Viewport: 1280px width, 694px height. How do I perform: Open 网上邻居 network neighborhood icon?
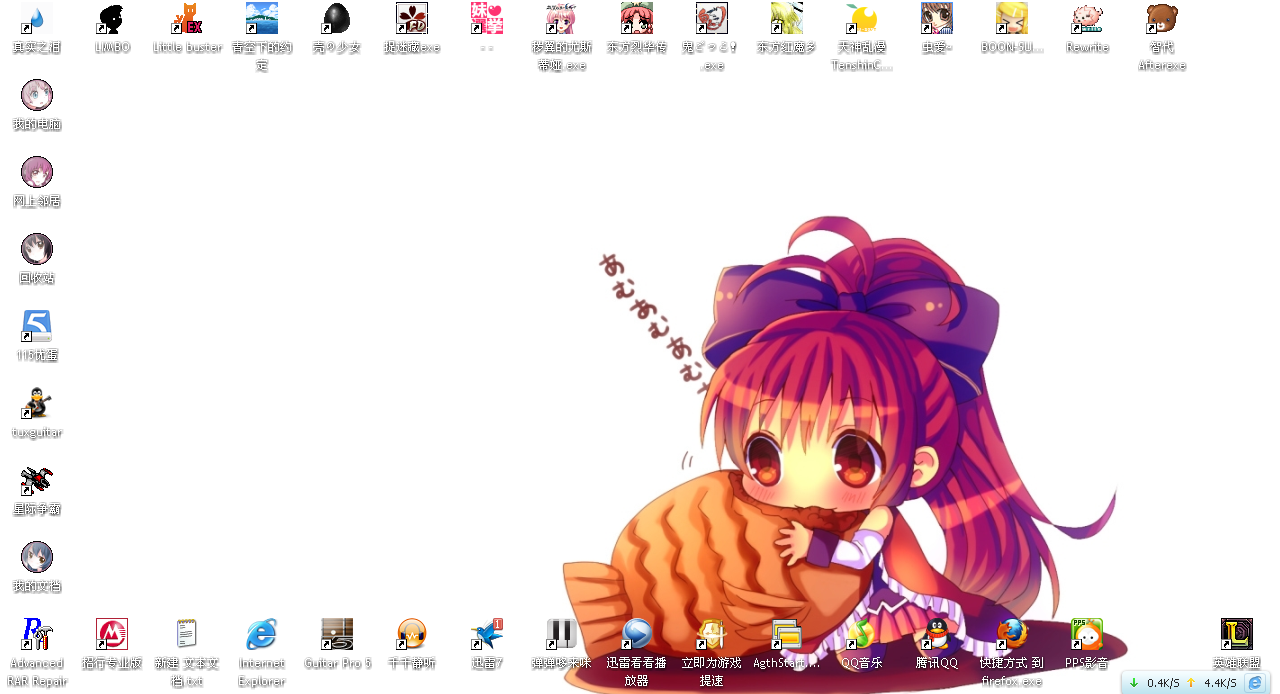(37, 172)
